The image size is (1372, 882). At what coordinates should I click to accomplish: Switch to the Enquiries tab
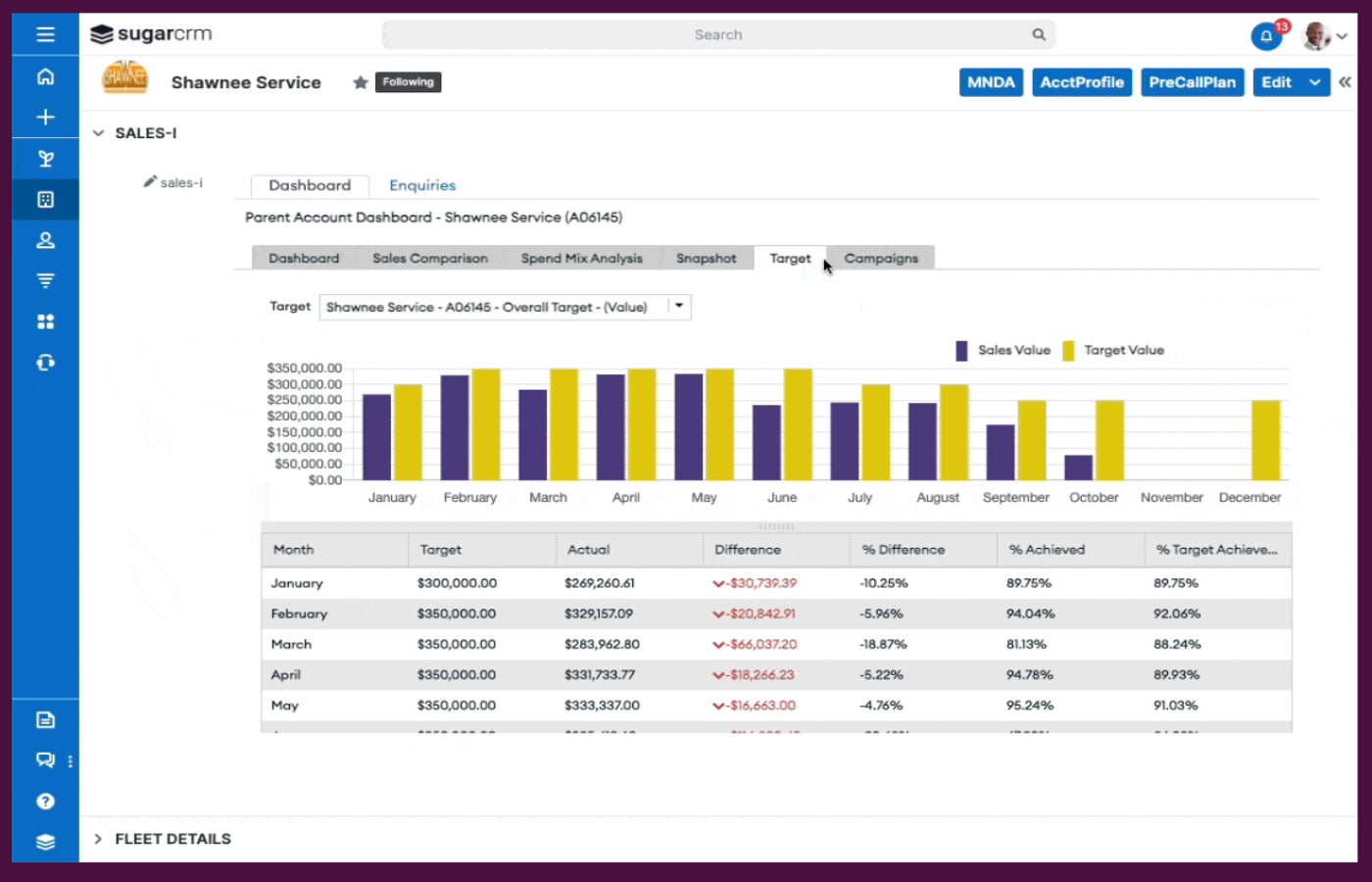(422, 185)
